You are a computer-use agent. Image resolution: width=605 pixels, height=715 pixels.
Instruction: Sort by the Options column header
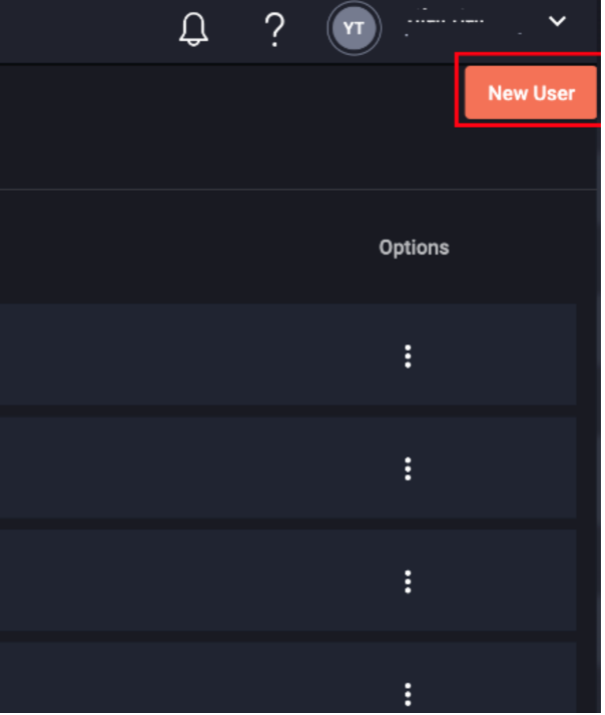point(415,248)
